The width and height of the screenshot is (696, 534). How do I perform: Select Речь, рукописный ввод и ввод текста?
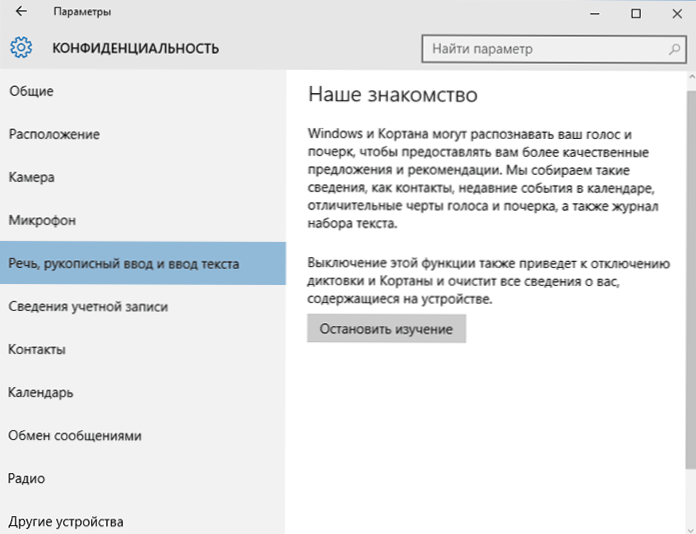(143, 263)
